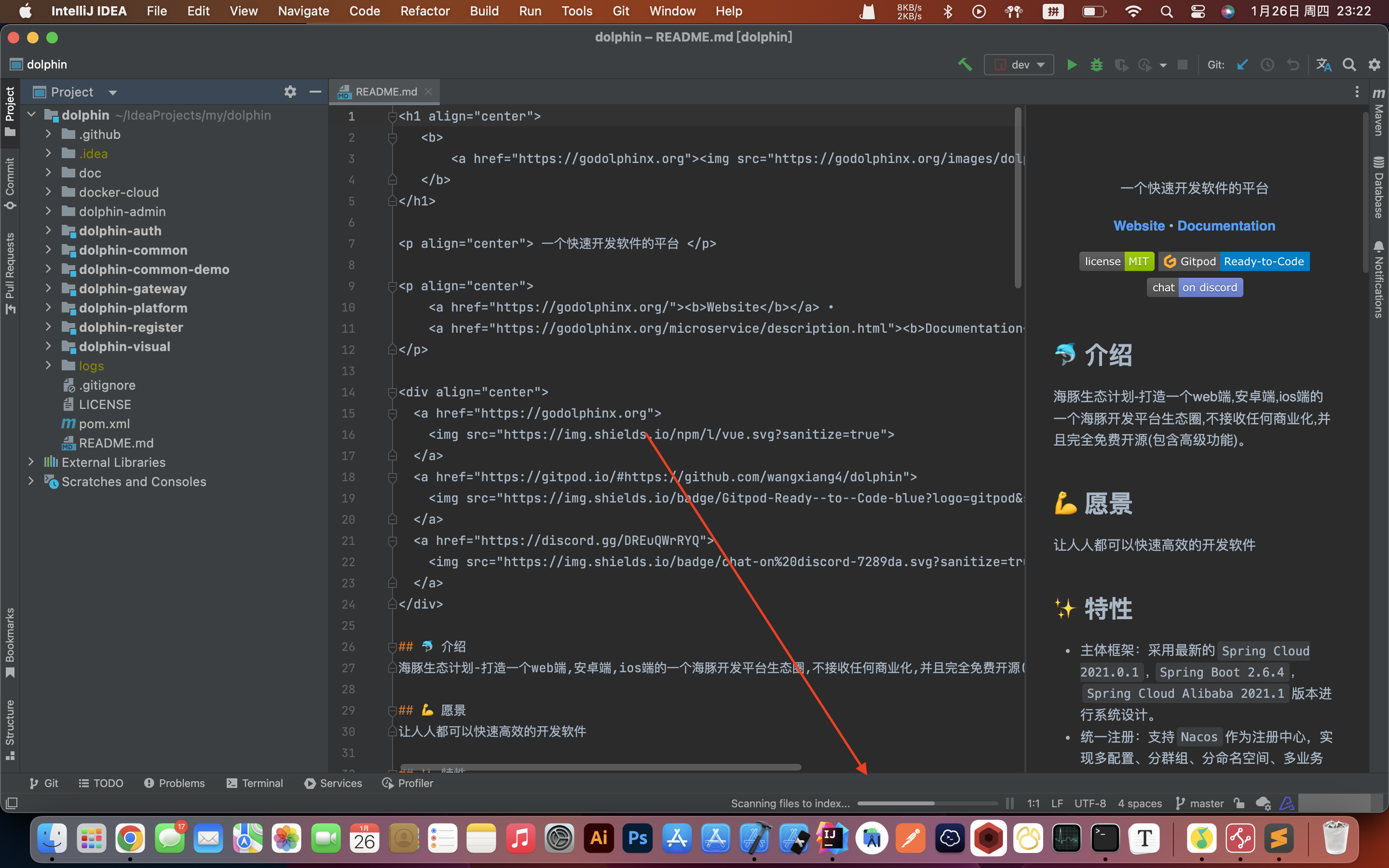This screenshot has height=868, width=1389.
Task: Click the master branch widget in the status bar
Action: pos(1199,803)
